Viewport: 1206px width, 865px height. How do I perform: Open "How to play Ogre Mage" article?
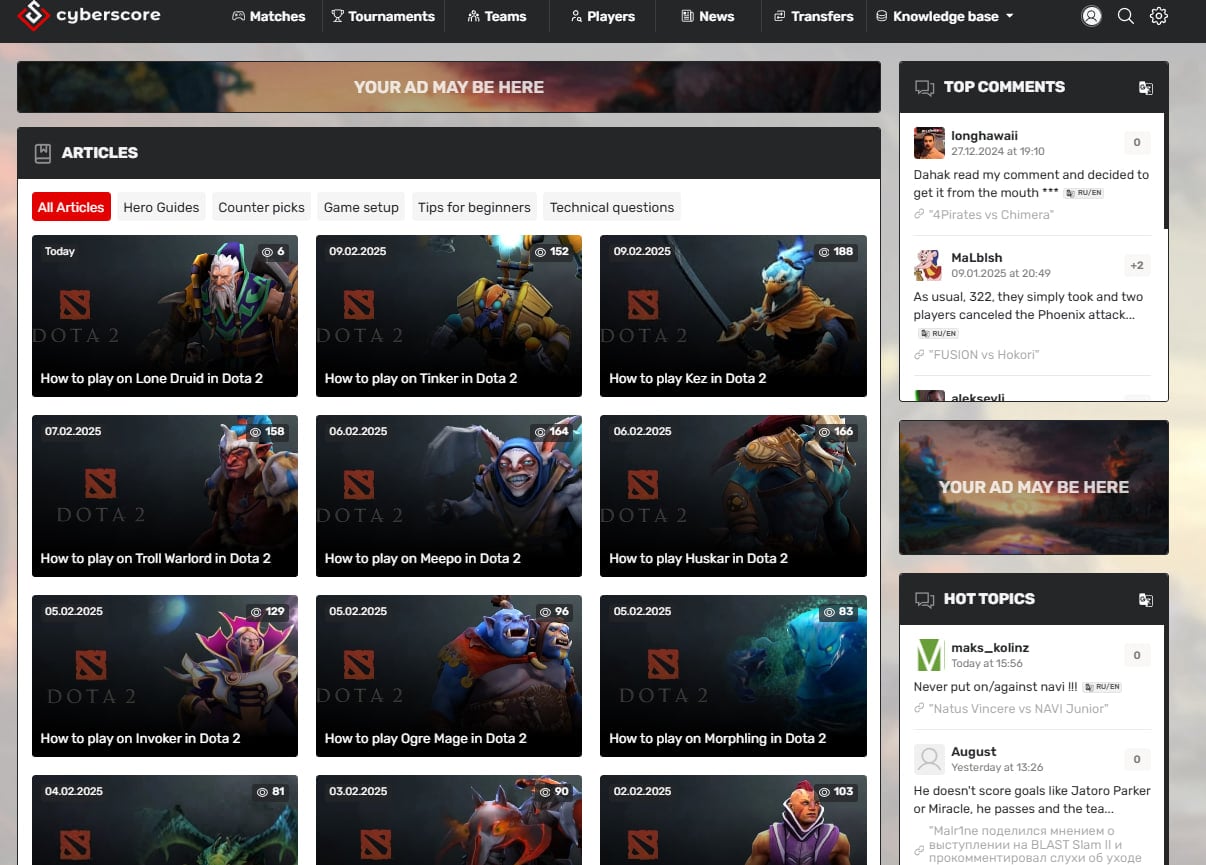pos(449,676)
